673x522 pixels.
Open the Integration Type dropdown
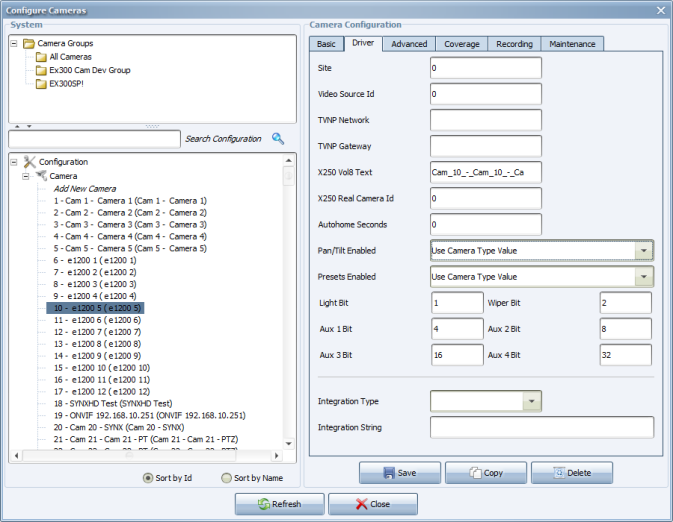pyautogui.click(x=532, y=401)
